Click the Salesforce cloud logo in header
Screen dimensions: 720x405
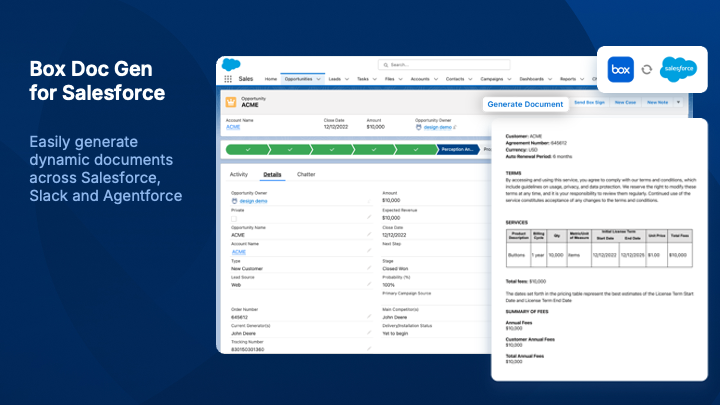pyautogui.click(x=229, y=64)
